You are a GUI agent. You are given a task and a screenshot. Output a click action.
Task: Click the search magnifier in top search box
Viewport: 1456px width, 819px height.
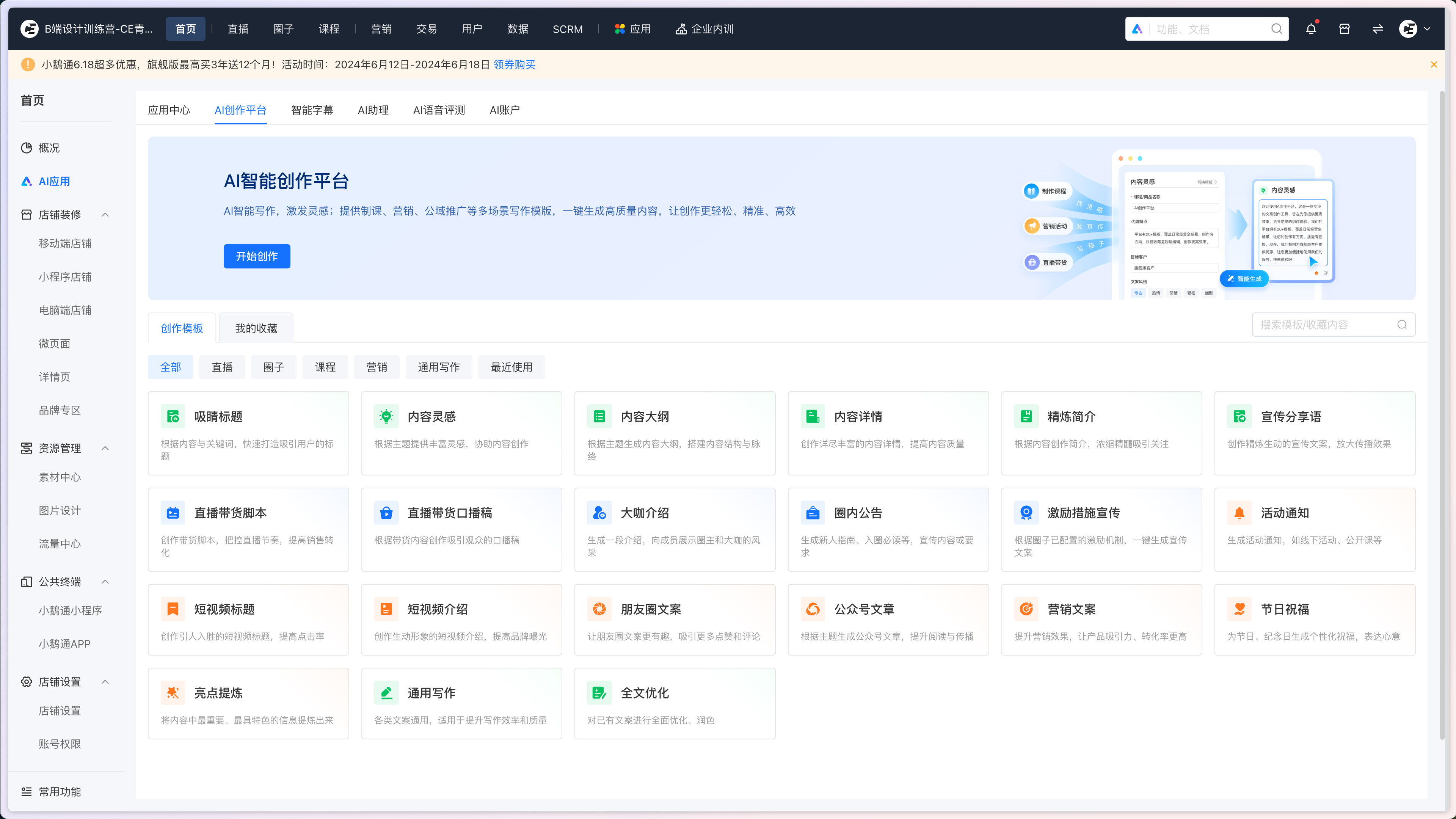1276,29
